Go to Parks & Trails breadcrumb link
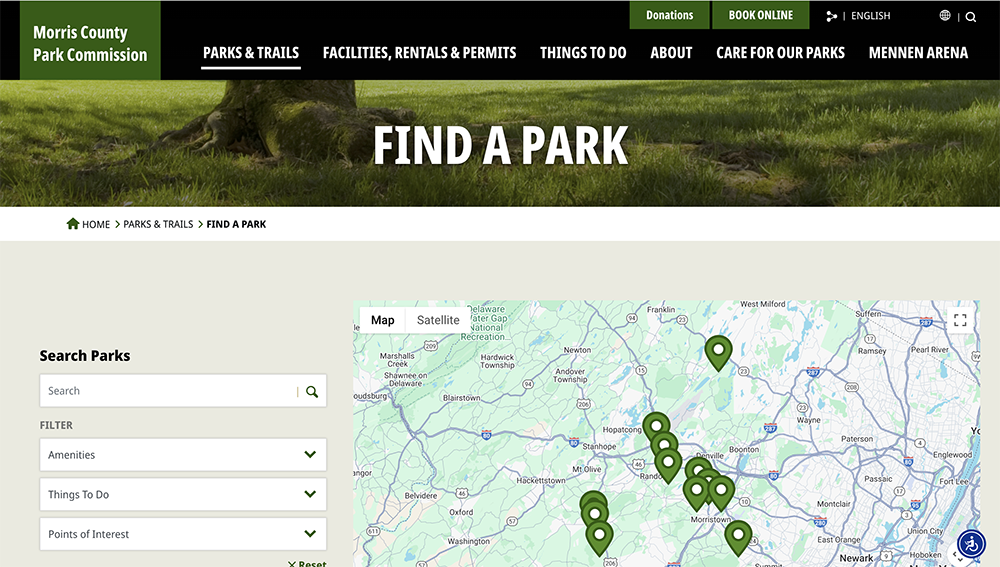 click(158, 224)
